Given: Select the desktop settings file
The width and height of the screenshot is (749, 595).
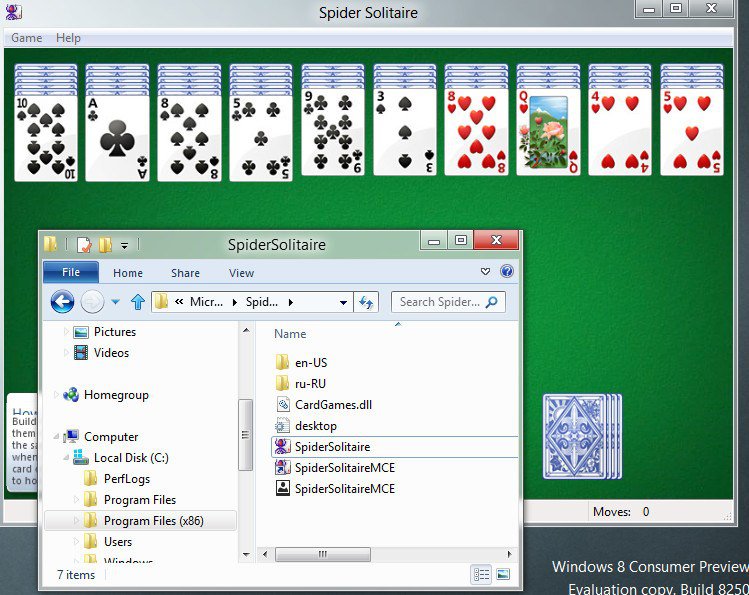Looking at the screenshot, I should (x=316, y=426).
